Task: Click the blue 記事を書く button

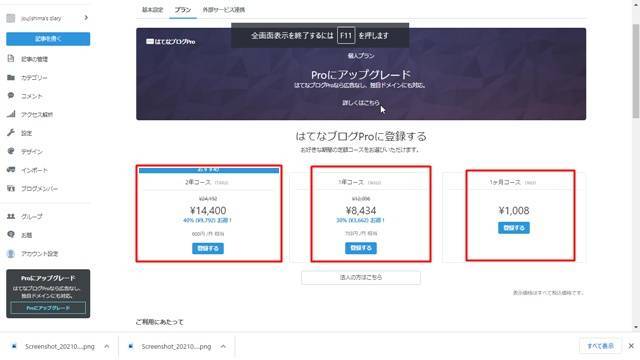Action: 48,39
